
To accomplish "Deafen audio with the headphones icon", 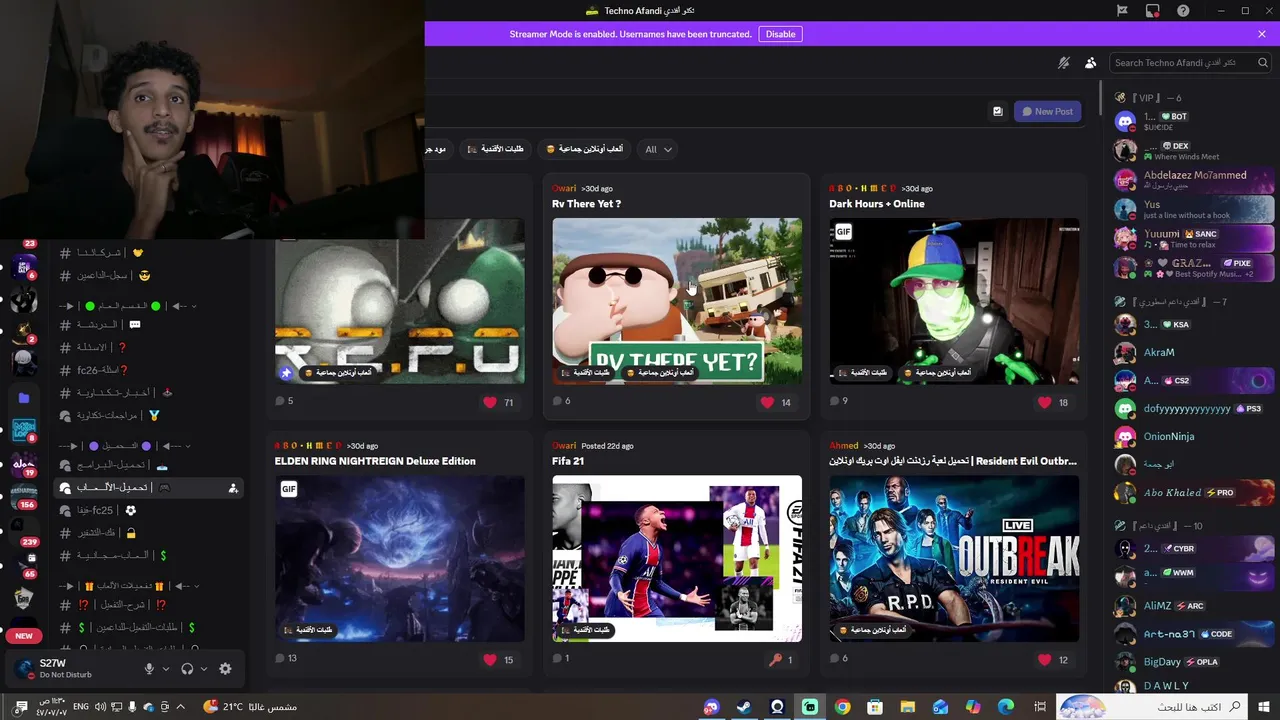I will pyautogui.click(x=187, y=669).
